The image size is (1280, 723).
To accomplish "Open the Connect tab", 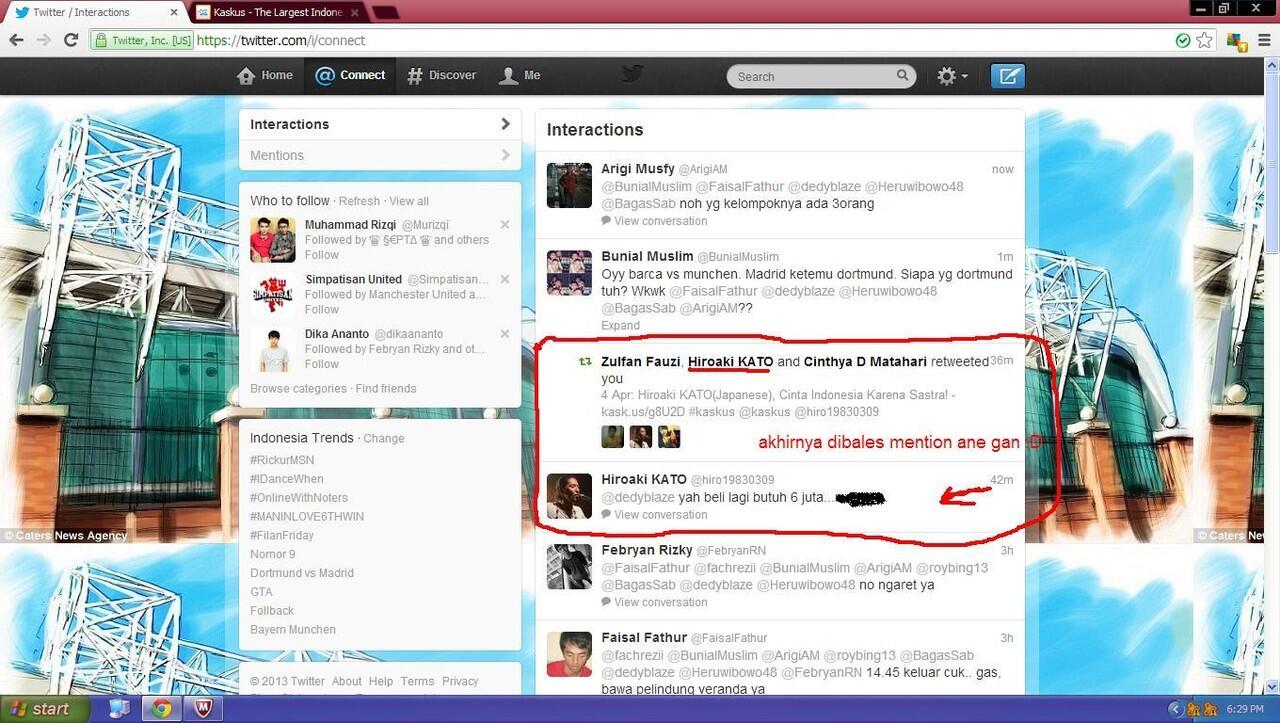I will click(x=350, y=75).
